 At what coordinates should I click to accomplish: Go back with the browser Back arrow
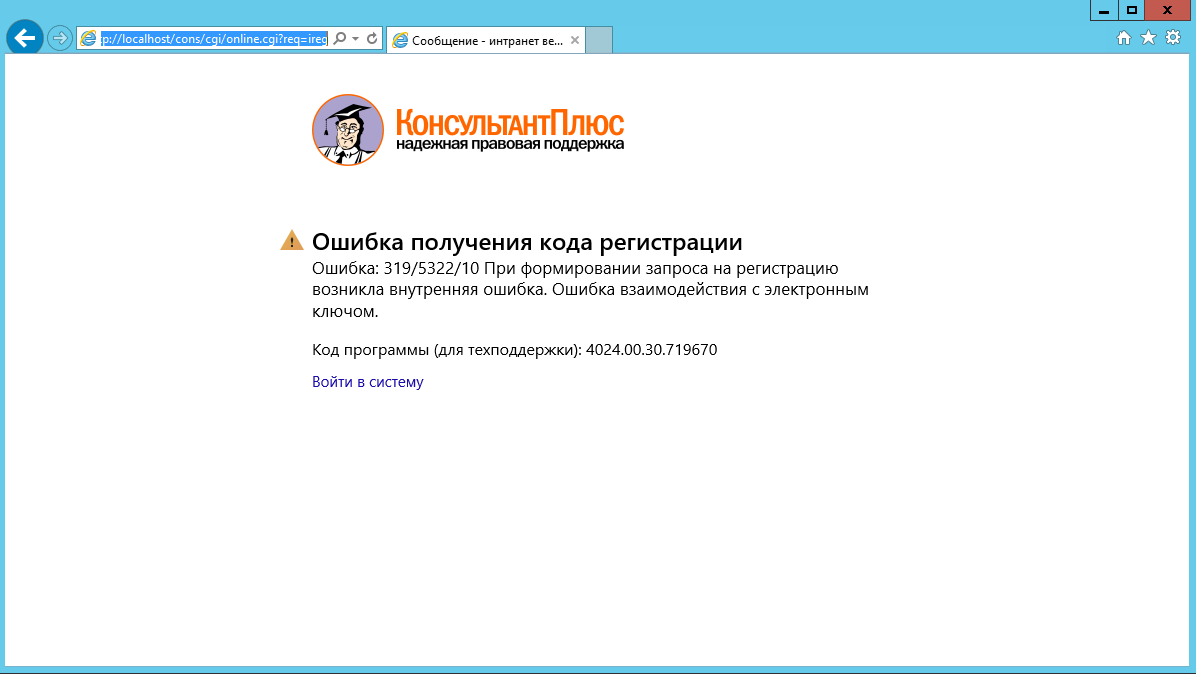pos(24,38)
